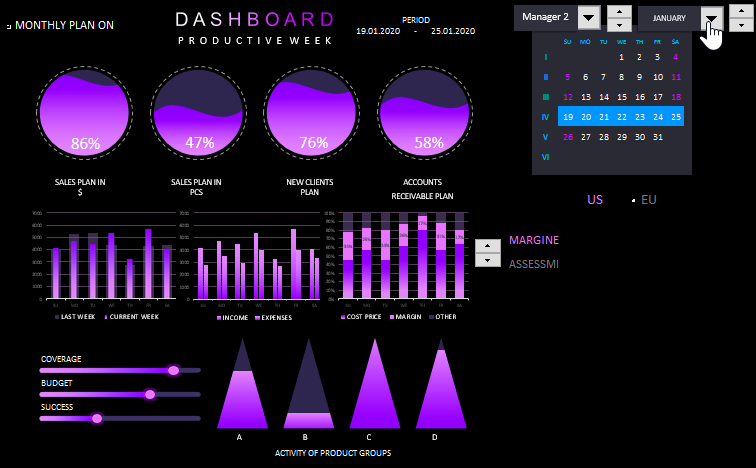Click the Coverage slider handle

tap(174, 370)
